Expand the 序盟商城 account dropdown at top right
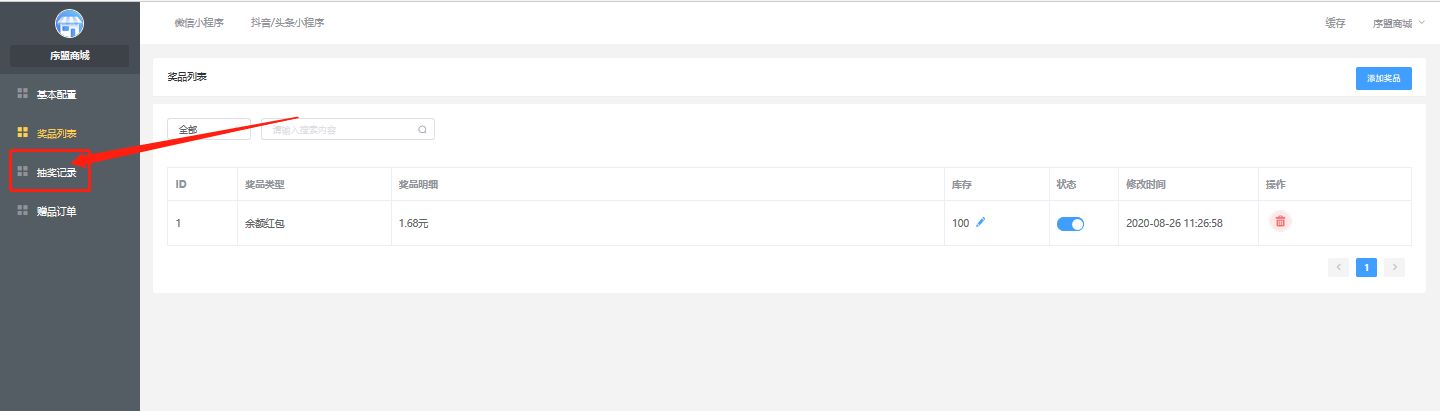1440x411 pixels. pyautogui.click(x=1399, y=23)
